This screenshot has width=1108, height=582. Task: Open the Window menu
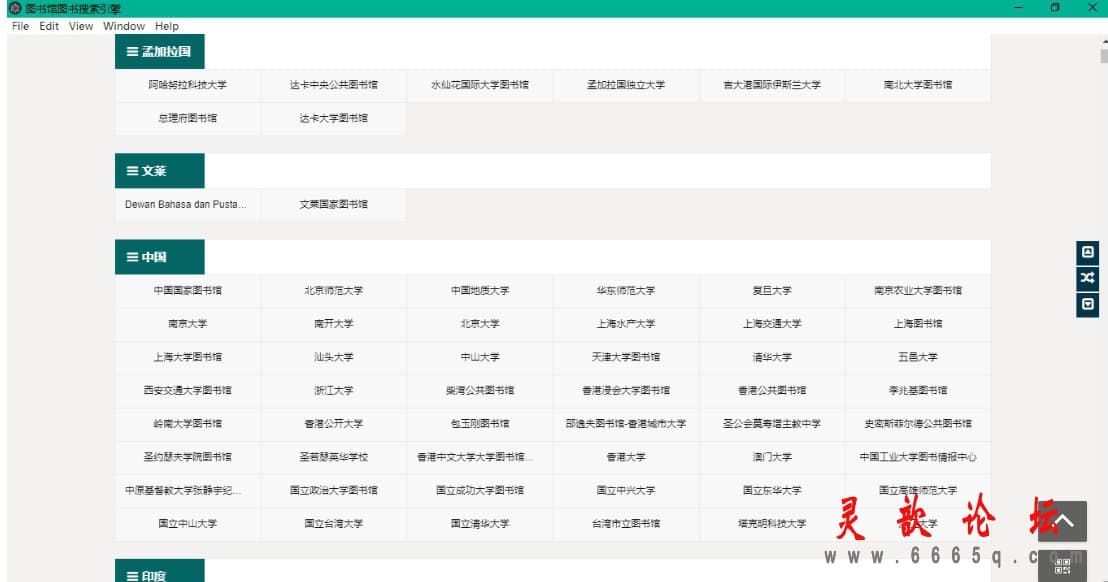[x=124, y=26]
